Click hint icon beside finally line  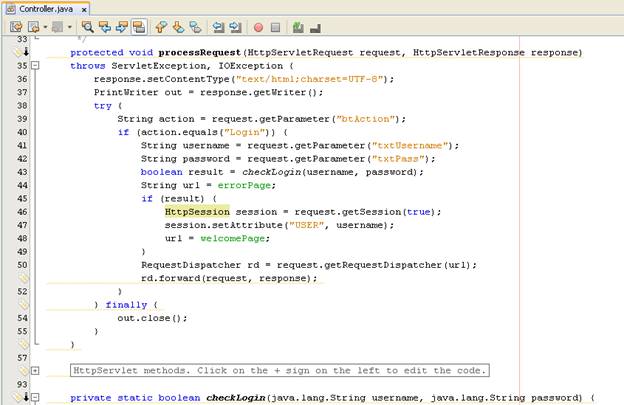pos(23,304)
